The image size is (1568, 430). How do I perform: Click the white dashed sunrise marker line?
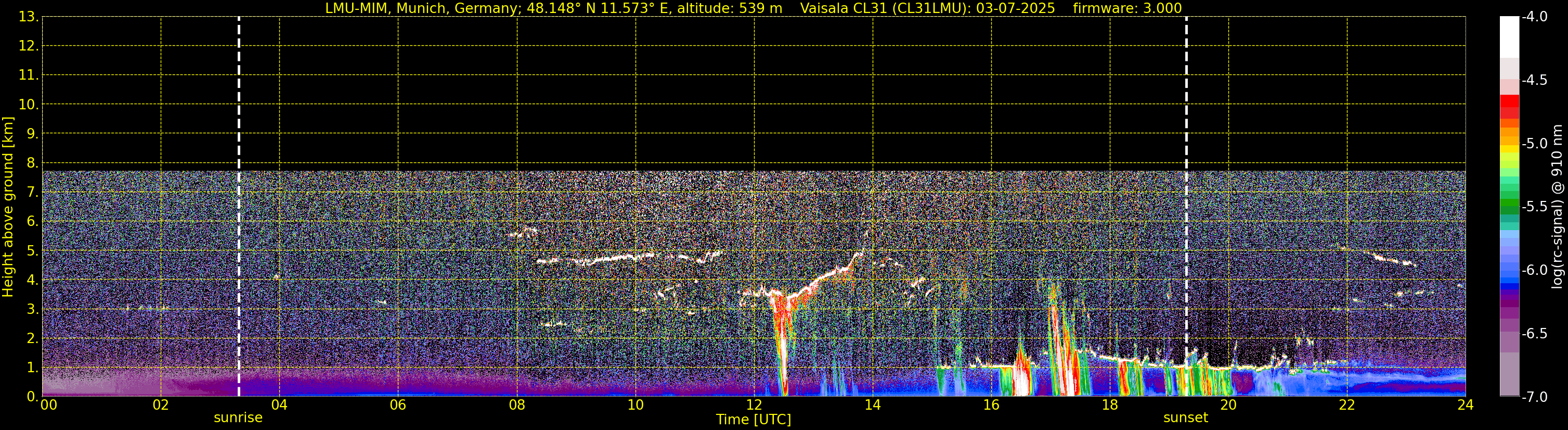coord(239,207)
